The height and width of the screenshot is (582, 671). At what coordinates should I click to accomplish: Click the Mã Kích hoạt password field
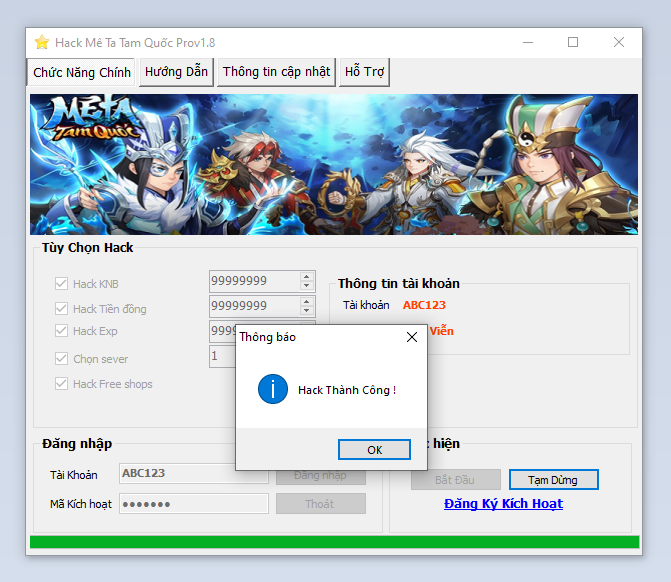(194, 504)
